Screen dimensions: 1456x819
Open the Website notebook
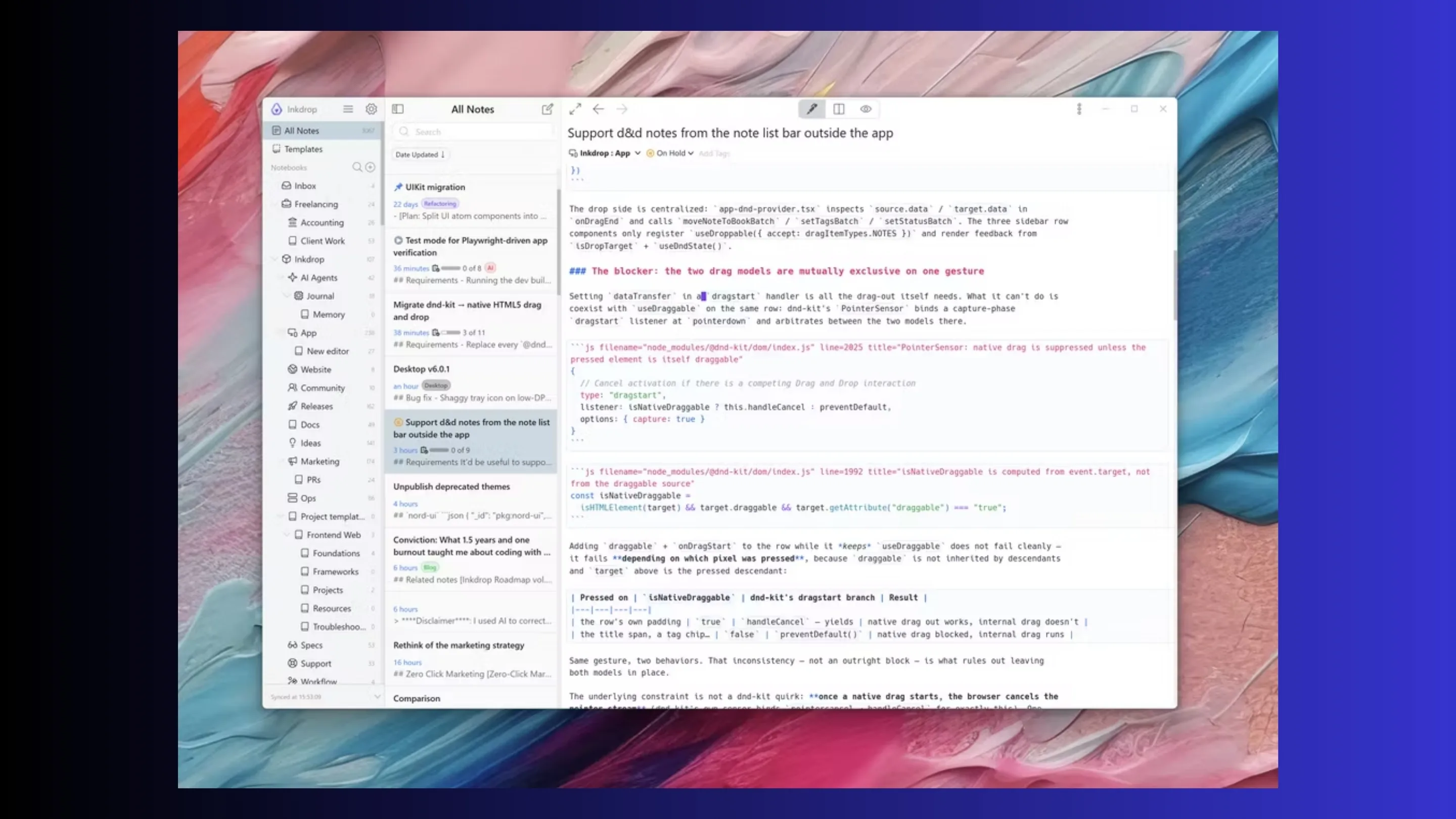323,370
